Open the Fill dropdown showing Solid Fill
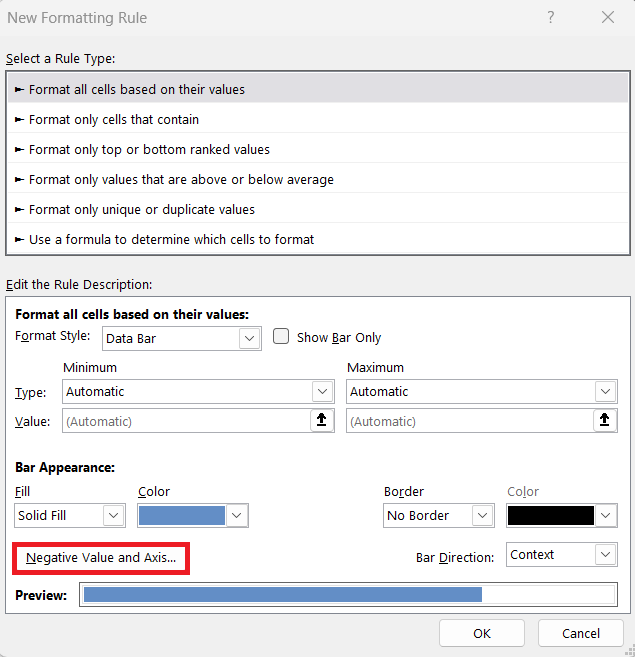 click(x=70, y=515)
